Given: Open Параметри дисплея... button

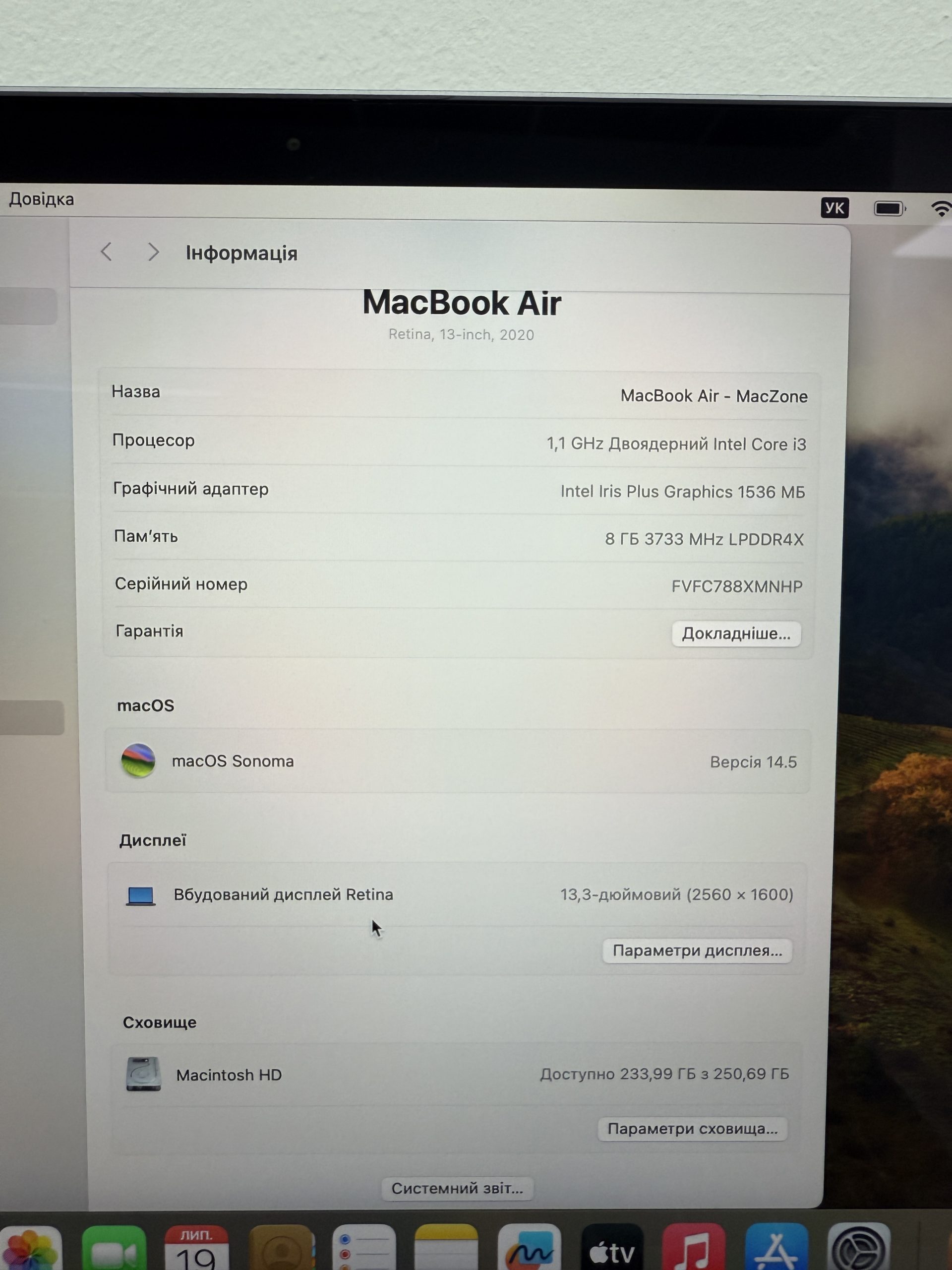Looking at the screenshot, I should point(697,950).
